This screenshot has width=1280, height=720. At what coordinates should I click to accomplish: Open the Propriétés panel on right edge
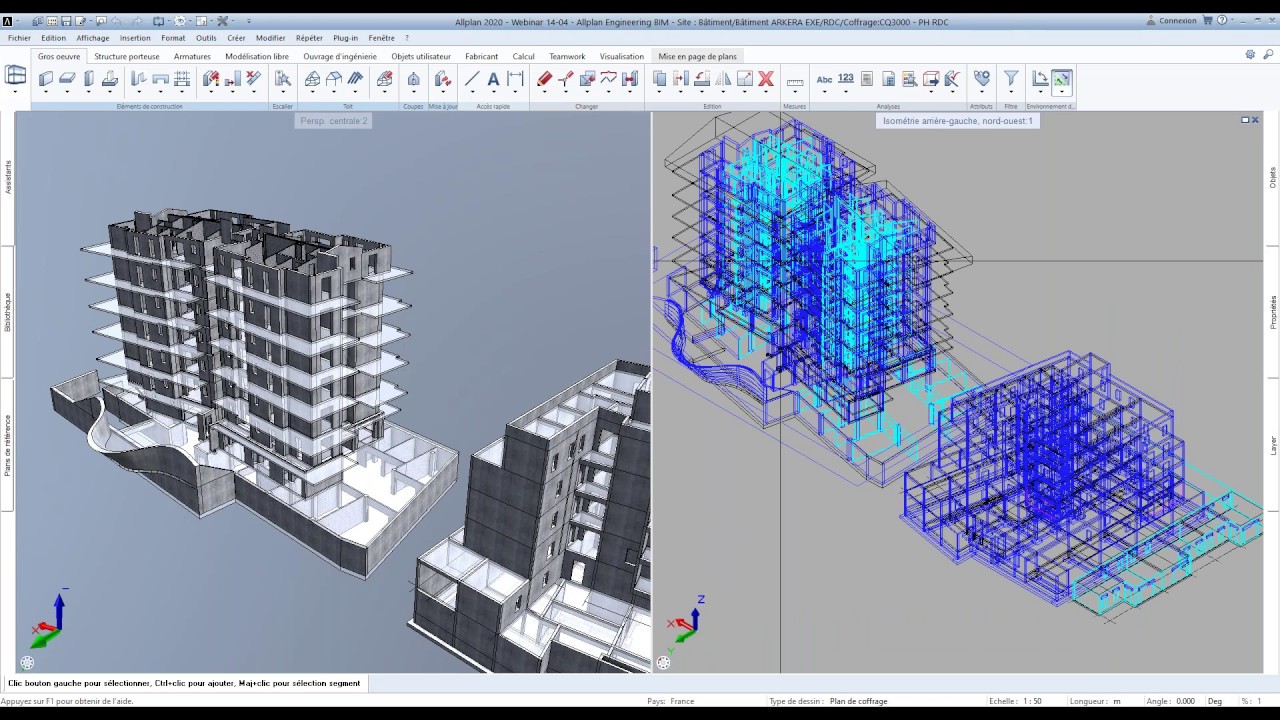(x=1273, y=312)
